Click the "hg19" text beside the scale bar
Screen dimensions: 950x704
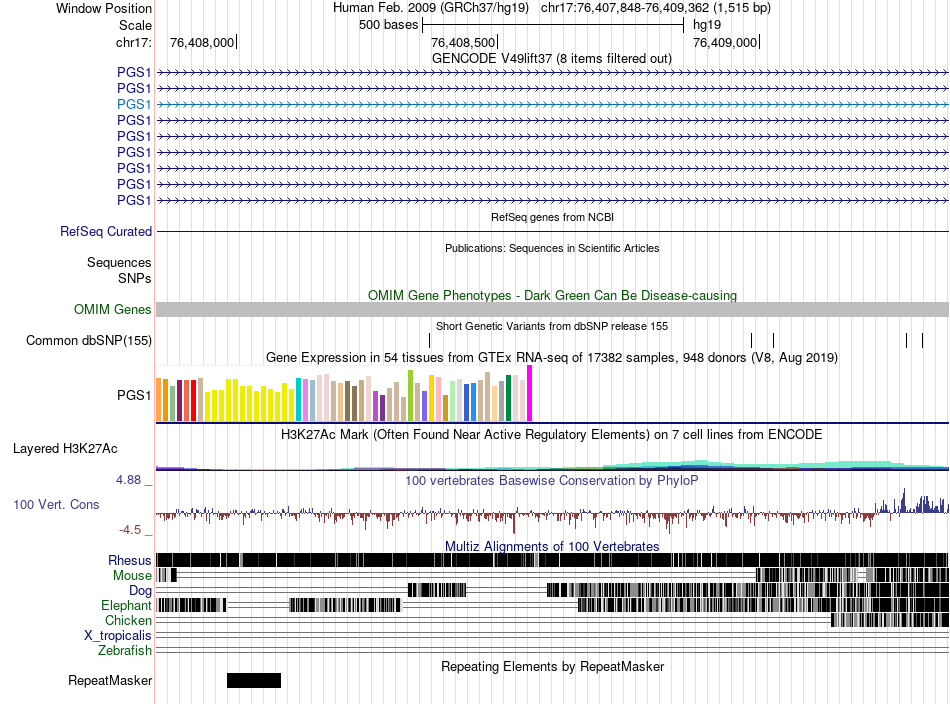(707, 25)
